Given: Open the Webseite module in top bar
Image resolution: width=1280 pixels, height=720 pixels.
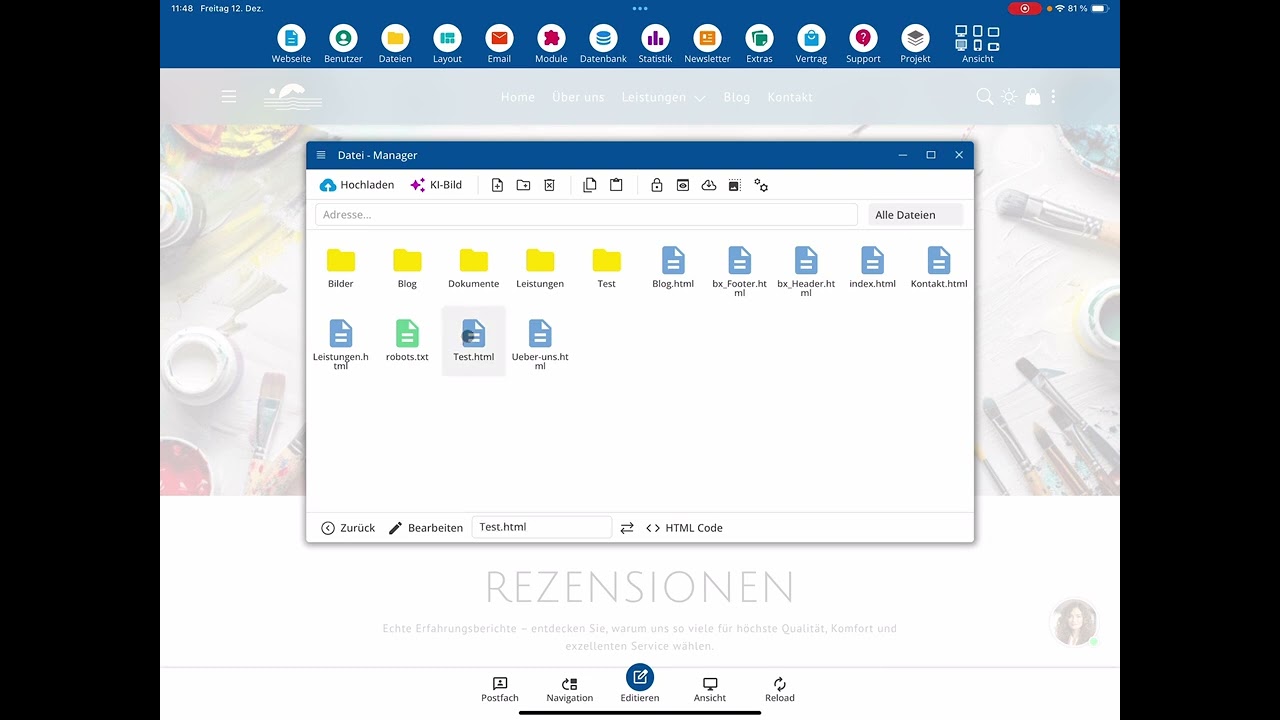Looking at the screenshot, I should [291, 45].
